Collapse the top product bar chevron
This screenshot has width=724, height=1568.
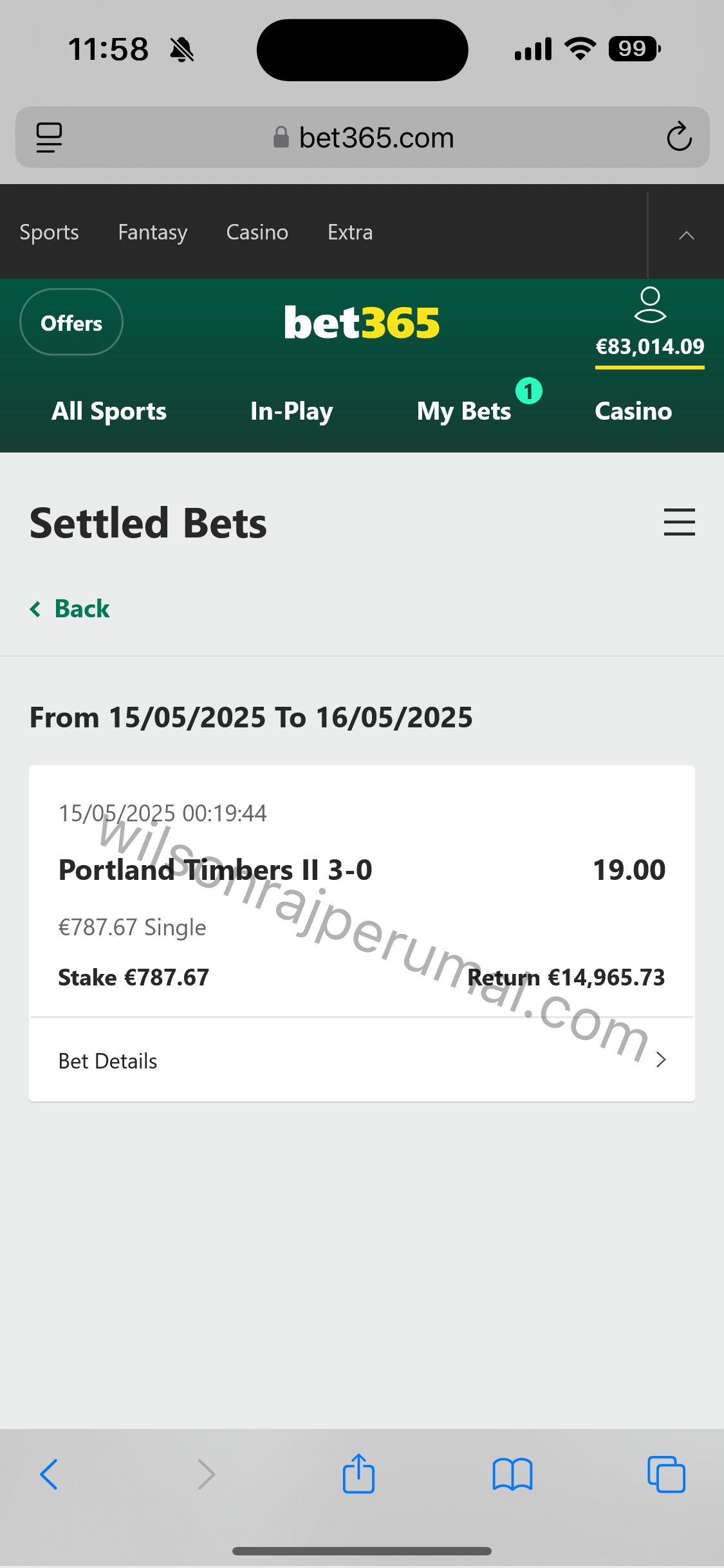[x=687, y=235]
